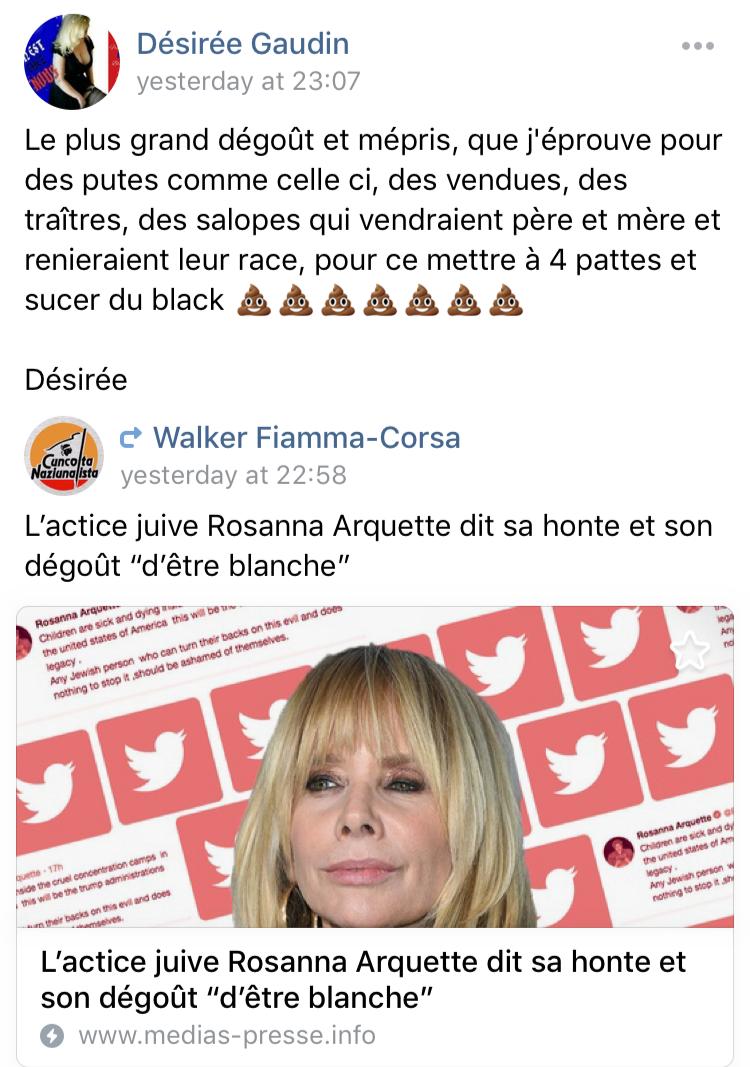
Task: Tap the Cuncolta Naziunalista avatar
Action: coord(63,456)
